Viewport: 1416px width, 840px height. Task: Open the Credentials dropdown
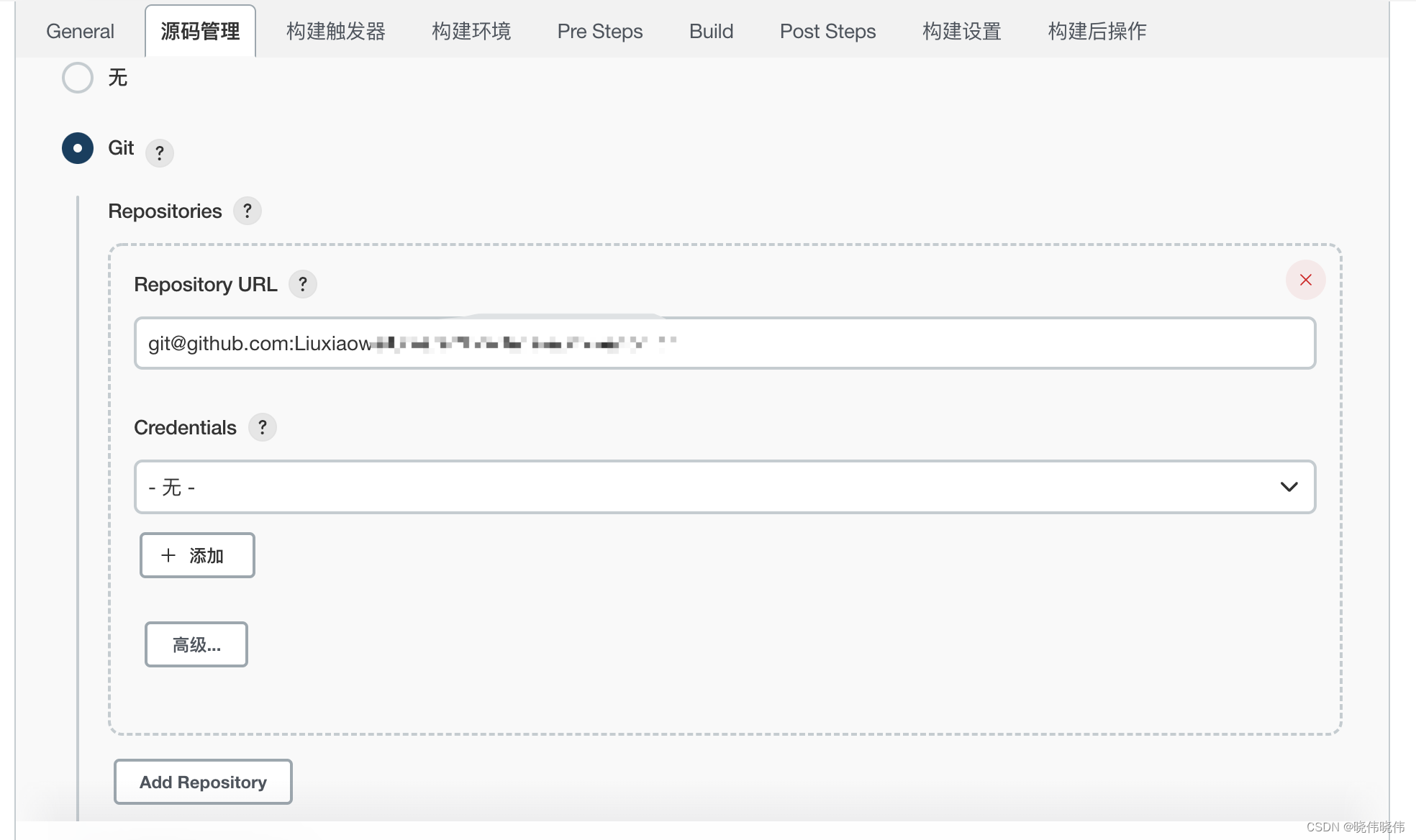click(724, 487)
